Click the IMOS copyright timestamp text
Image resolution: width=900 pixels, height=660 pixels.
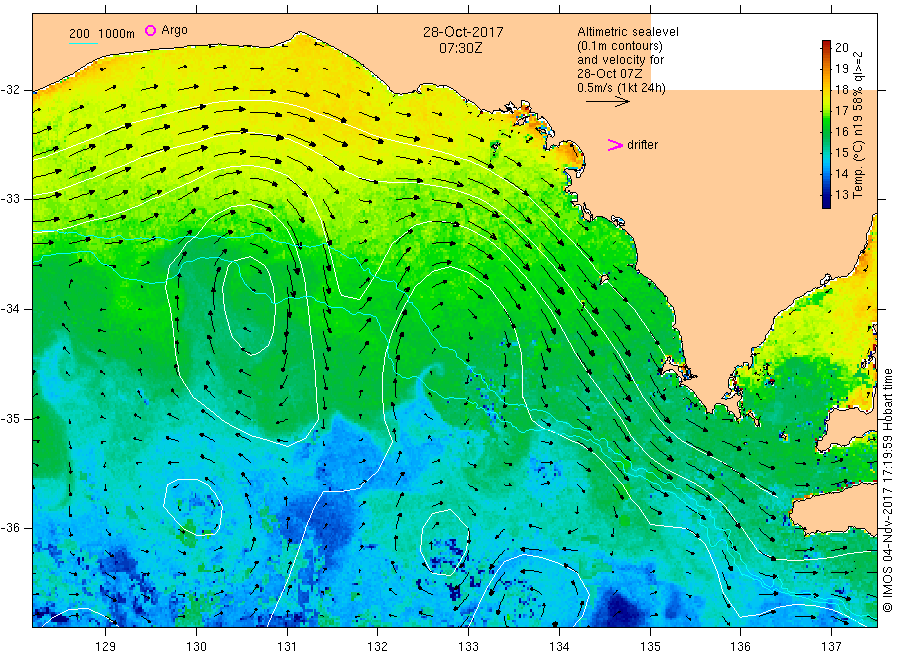(x=887, y=490)
